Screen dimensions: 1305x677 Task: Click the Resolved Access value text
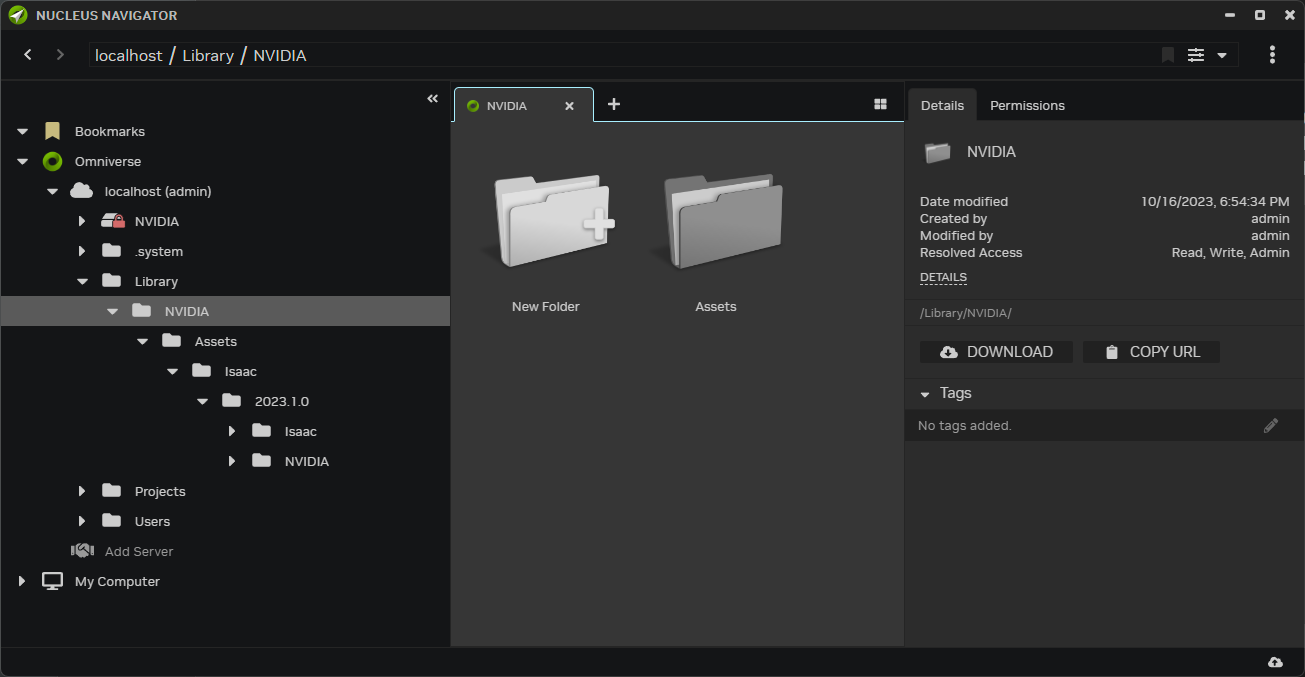1230,253
